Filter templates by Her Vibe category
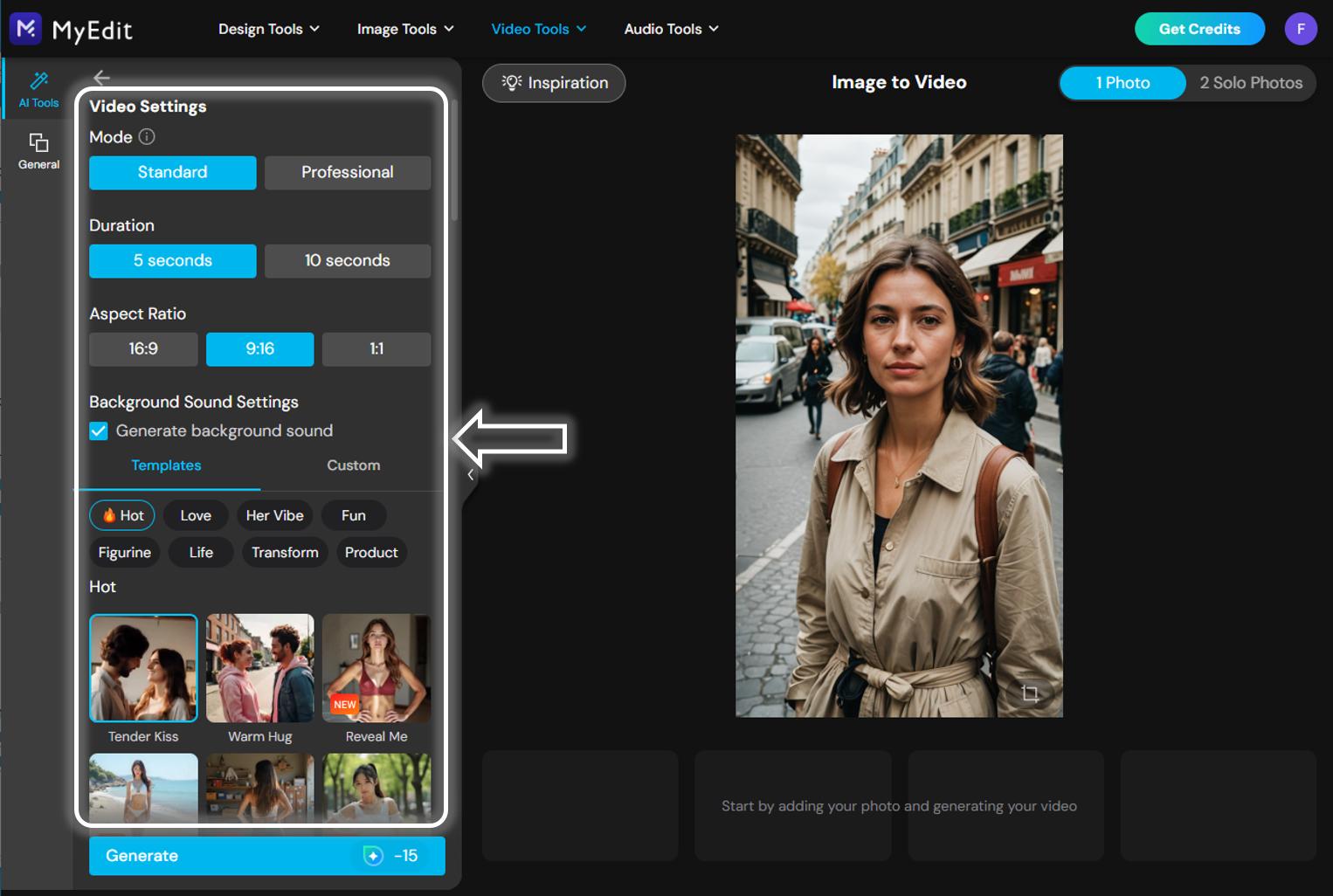 coord(275,515)
